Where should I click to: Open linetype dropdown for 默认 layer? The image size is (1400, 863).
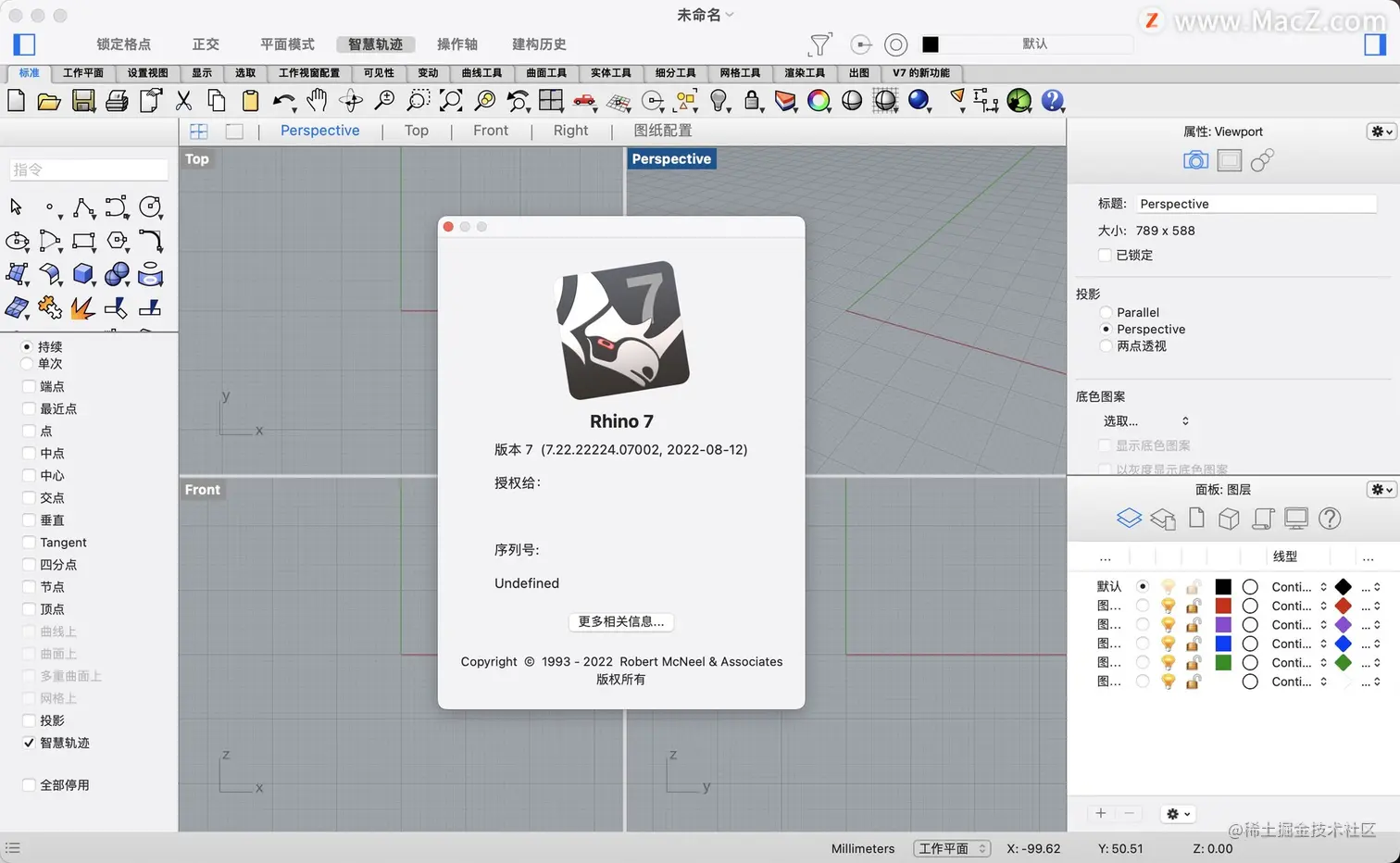point(1299,586)
